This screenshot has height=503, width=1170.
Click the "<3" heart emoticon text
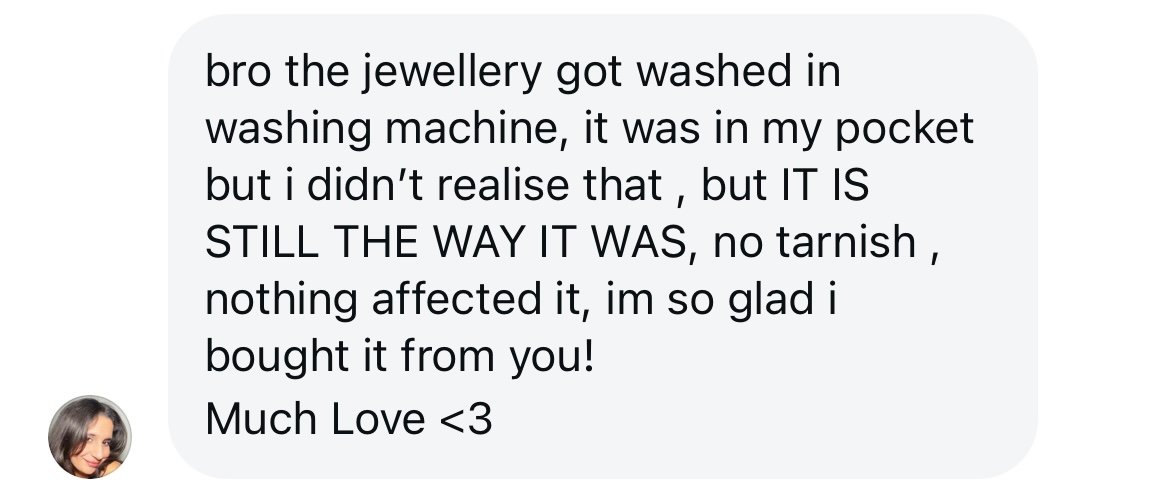pyautogui.click(x=466, y=419)
